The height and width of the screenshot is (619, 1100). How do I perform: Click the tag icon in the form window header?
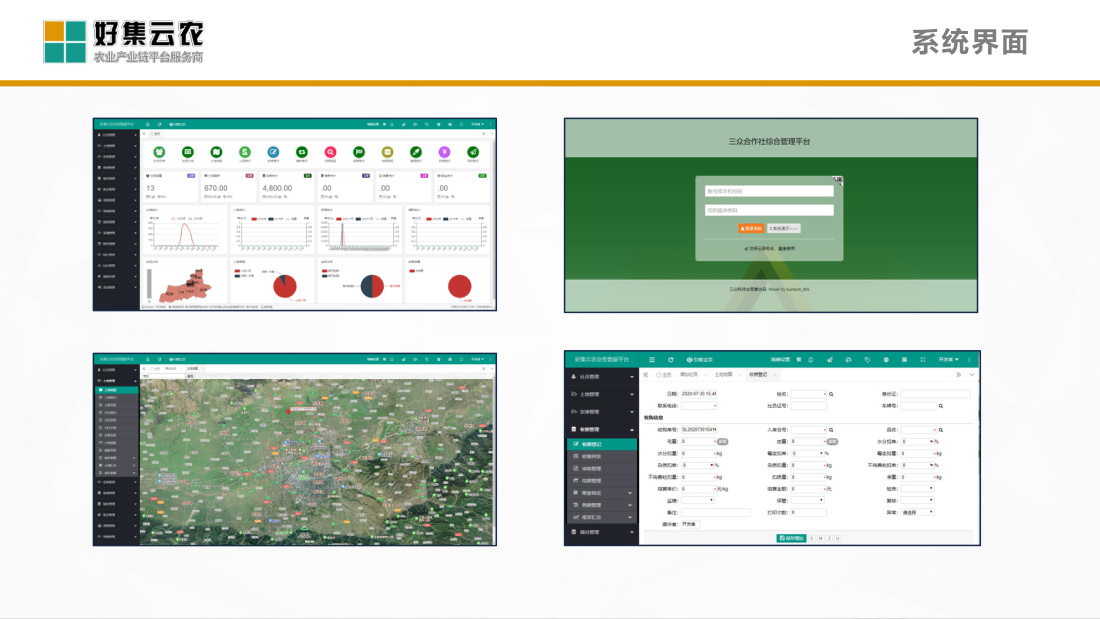pyautogui.click(x=867, y=359)
